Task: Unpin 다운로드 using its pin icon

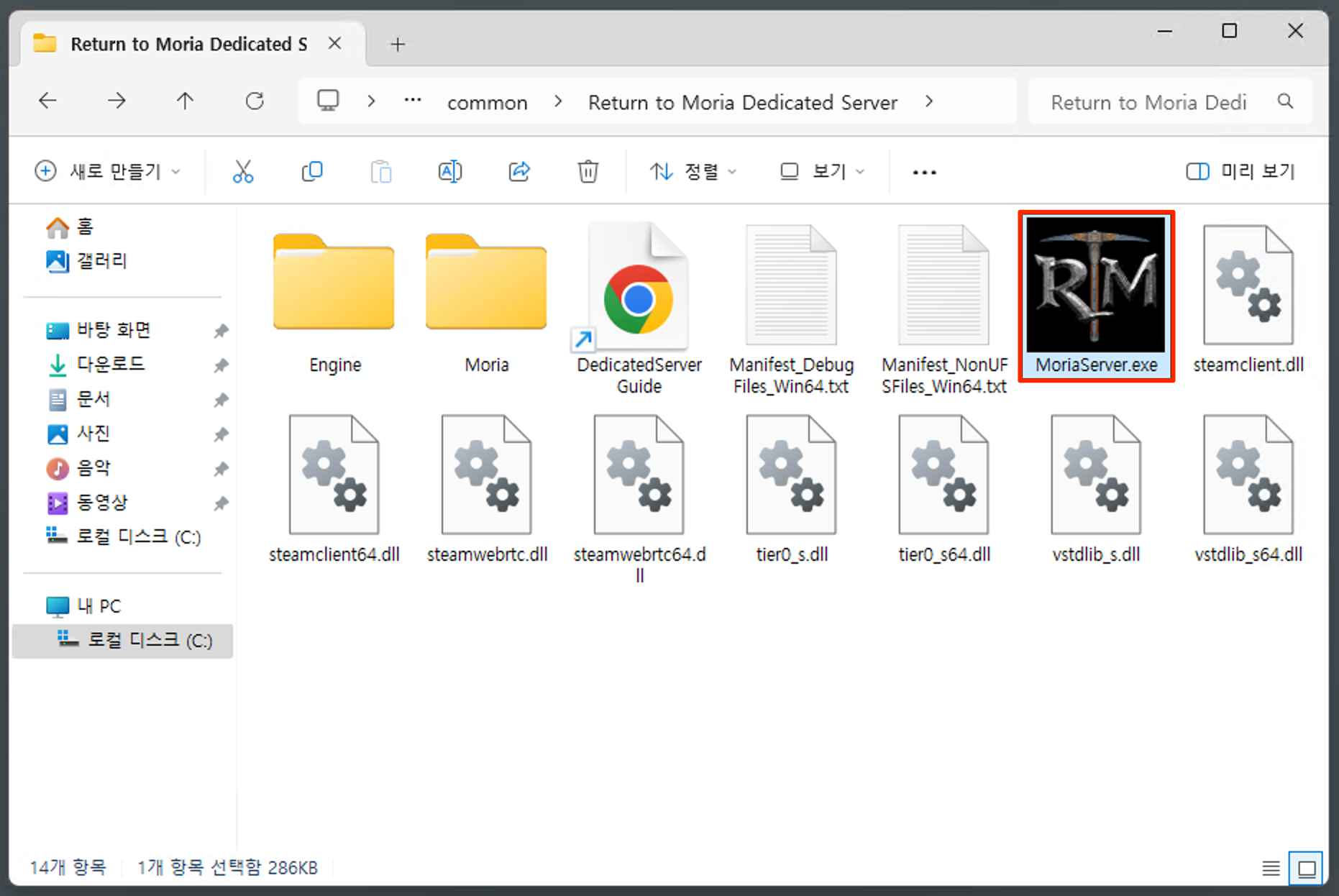Action: (221, 365)
